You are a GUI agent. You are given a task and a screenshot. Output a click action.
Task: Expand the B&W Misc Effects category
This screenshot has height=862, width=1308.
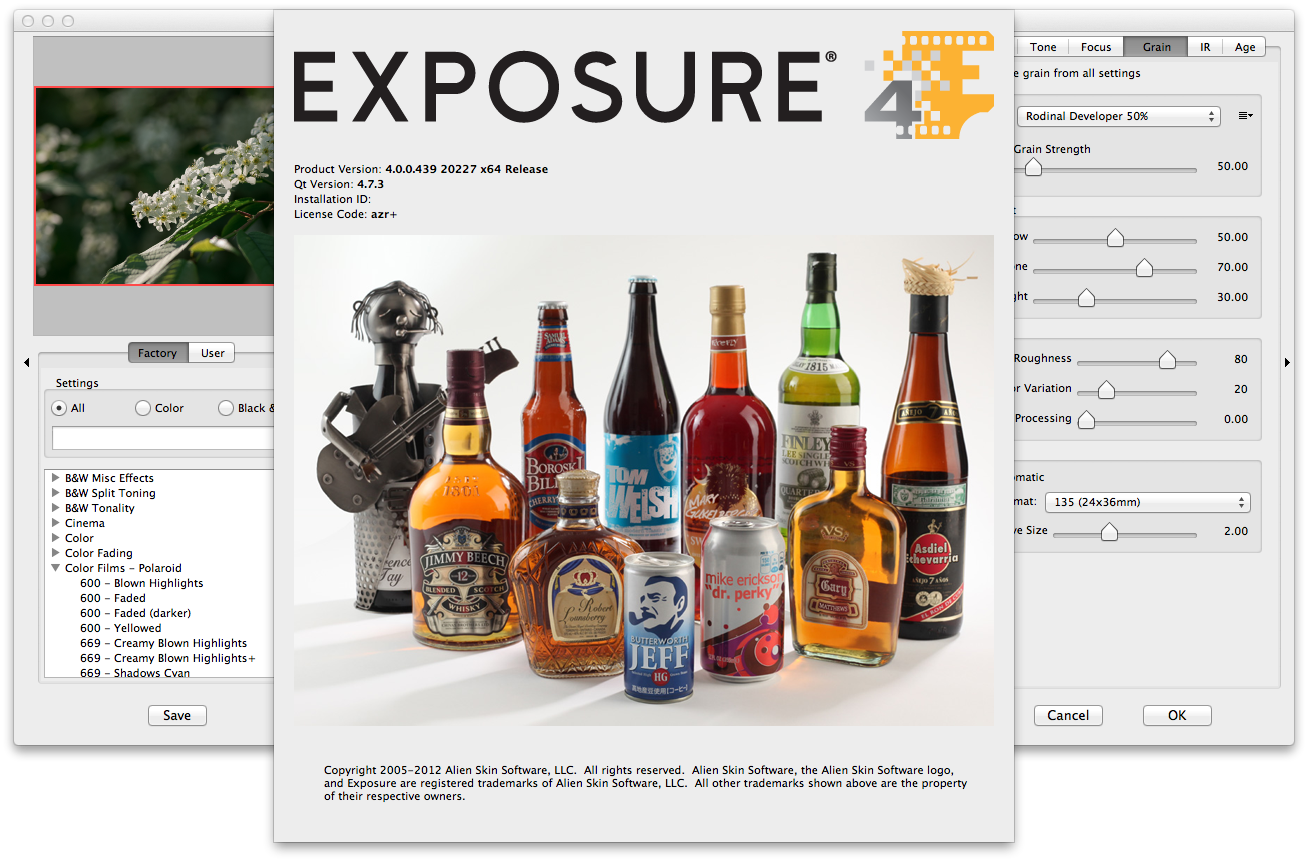(x=56, y=478)
